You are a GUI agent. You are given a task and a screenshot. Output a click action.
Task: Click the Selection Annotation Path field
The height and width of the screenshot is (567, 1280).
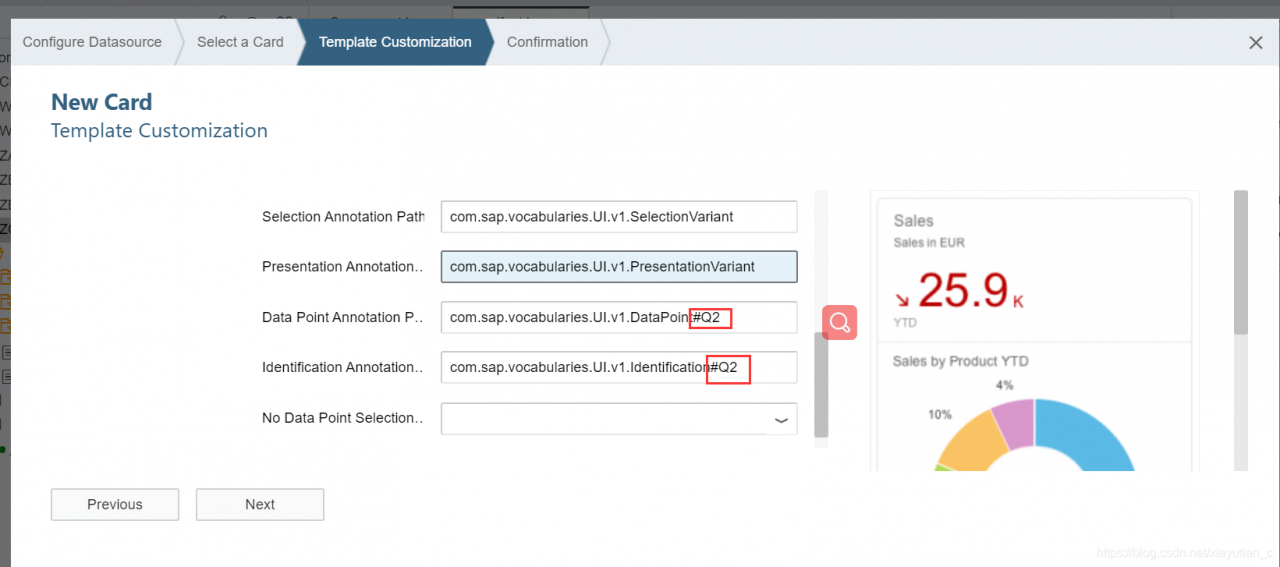tap(619, 216)
